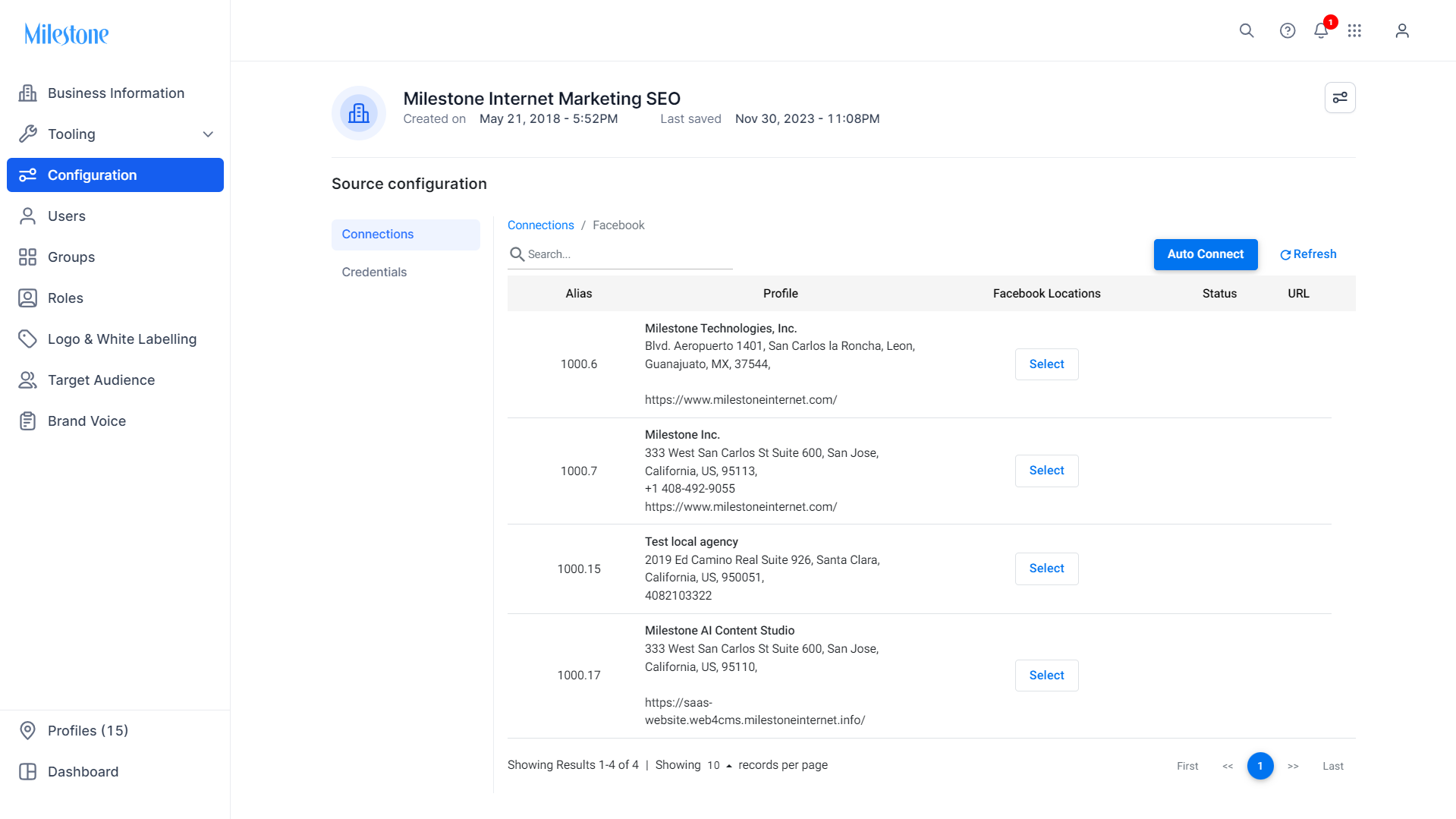This screenshot has height=819, width=1456.
Task: Click the Profiles location pin icon
Action: pos(28,731)
